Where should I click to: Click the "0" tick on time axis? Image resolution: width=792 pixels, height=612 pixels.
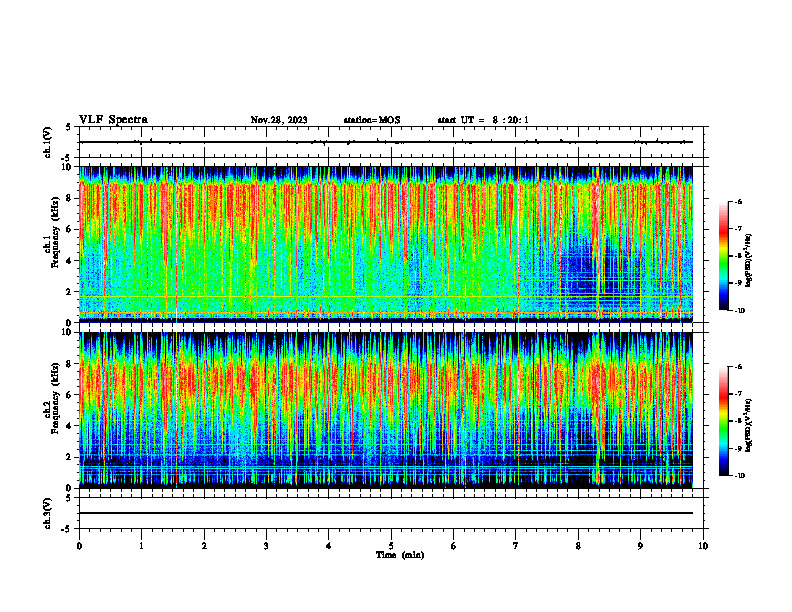click(x=79, y=546)
